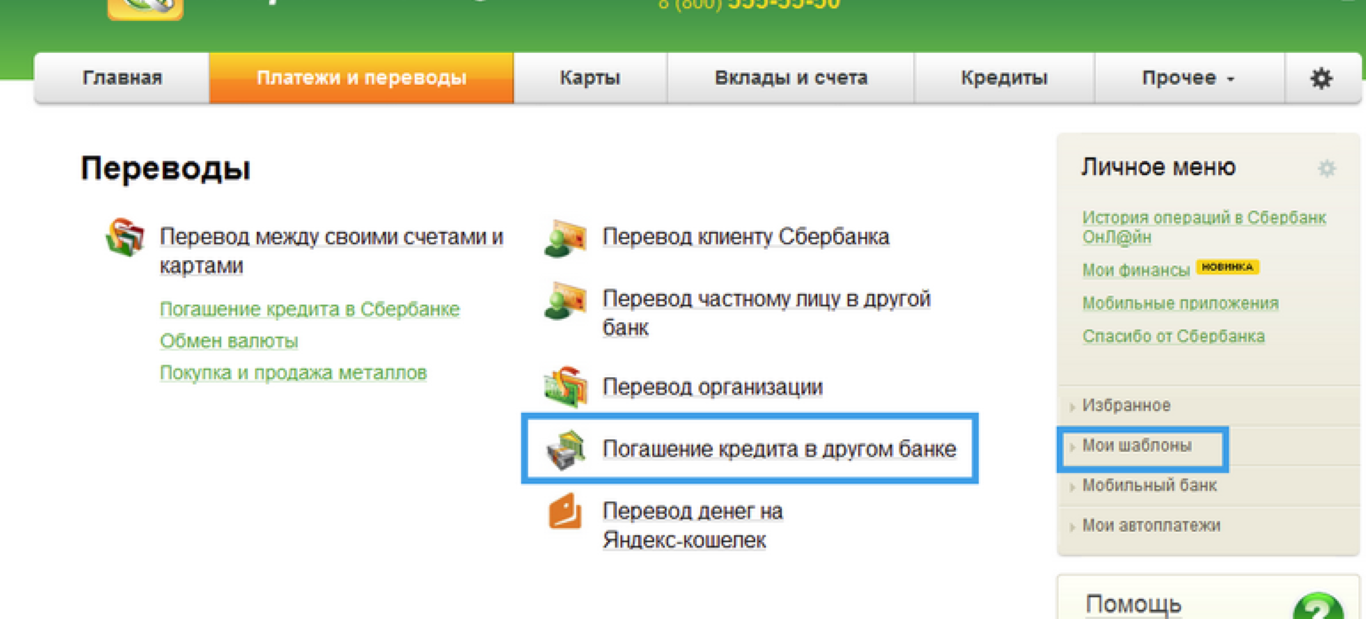Open the Вклады и счета tab
The image size is (1366, 619).
(791, 78)
